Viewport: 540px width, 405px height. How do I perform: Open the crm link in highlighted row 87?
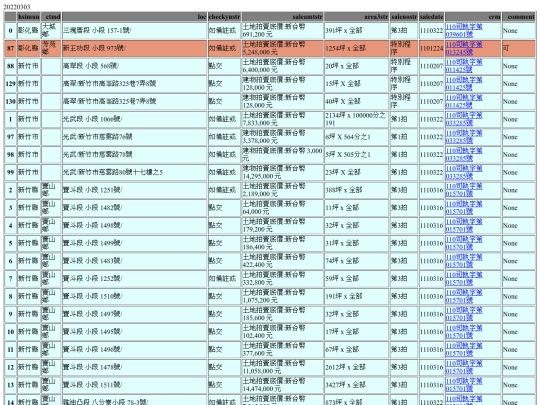(464, 48)
